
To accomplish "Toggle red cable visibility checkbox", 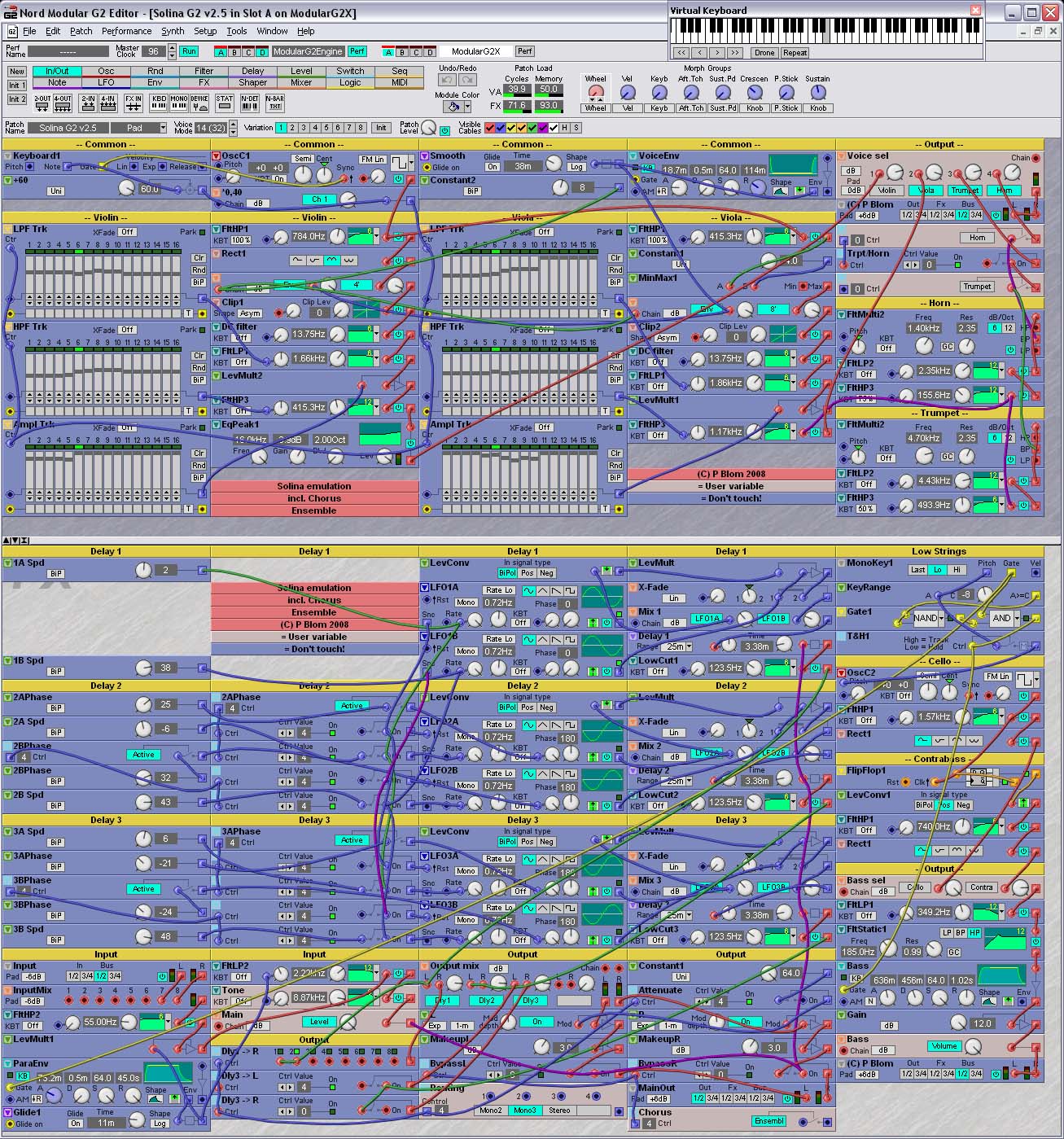I will click(490, 128).
